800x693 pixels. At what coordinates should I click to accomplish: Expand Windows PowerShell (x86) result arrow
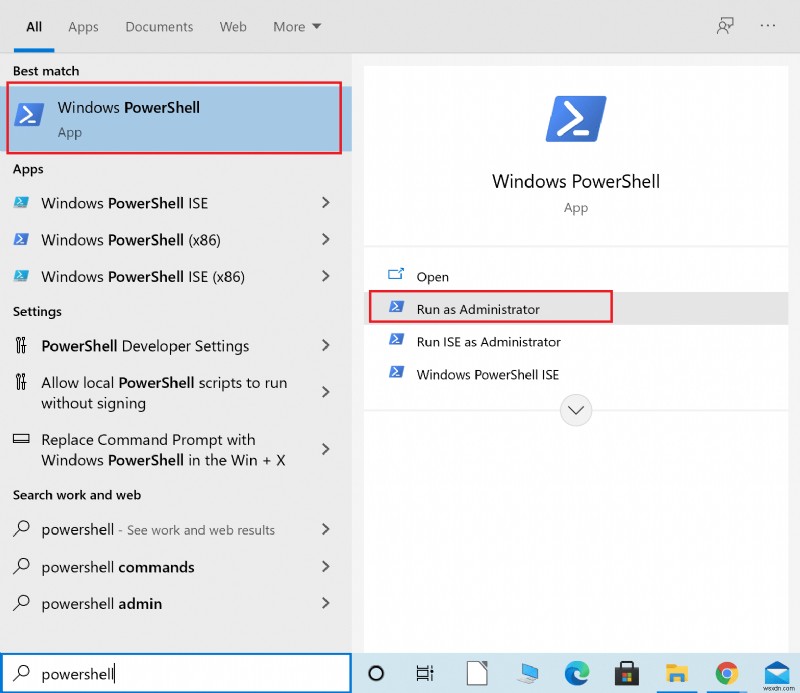326,239
